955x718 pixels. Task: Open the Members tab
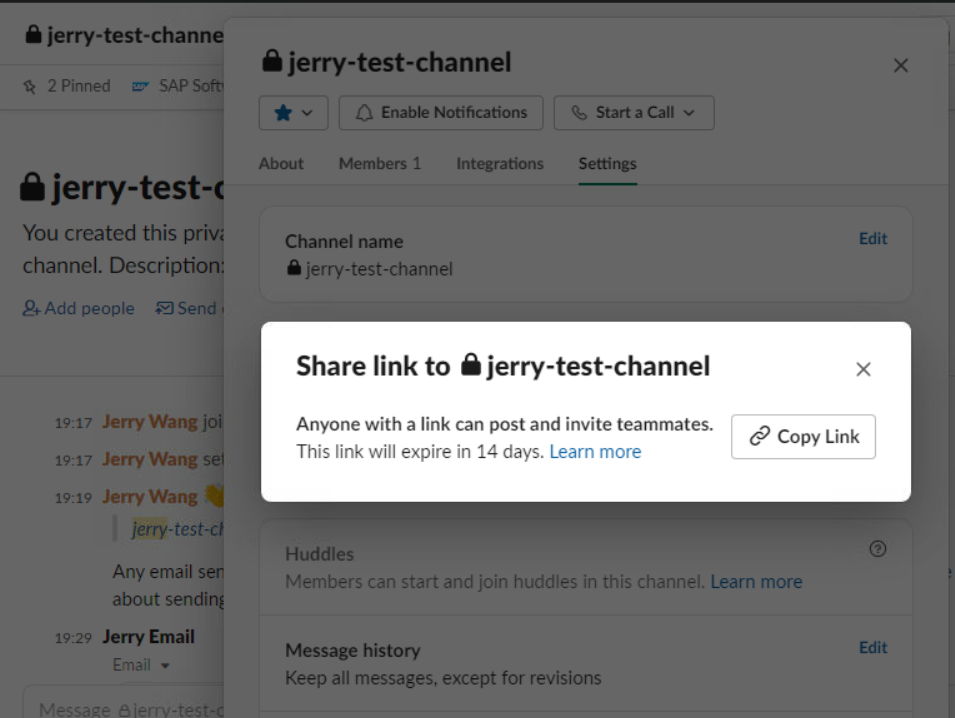tap(379, 163)
